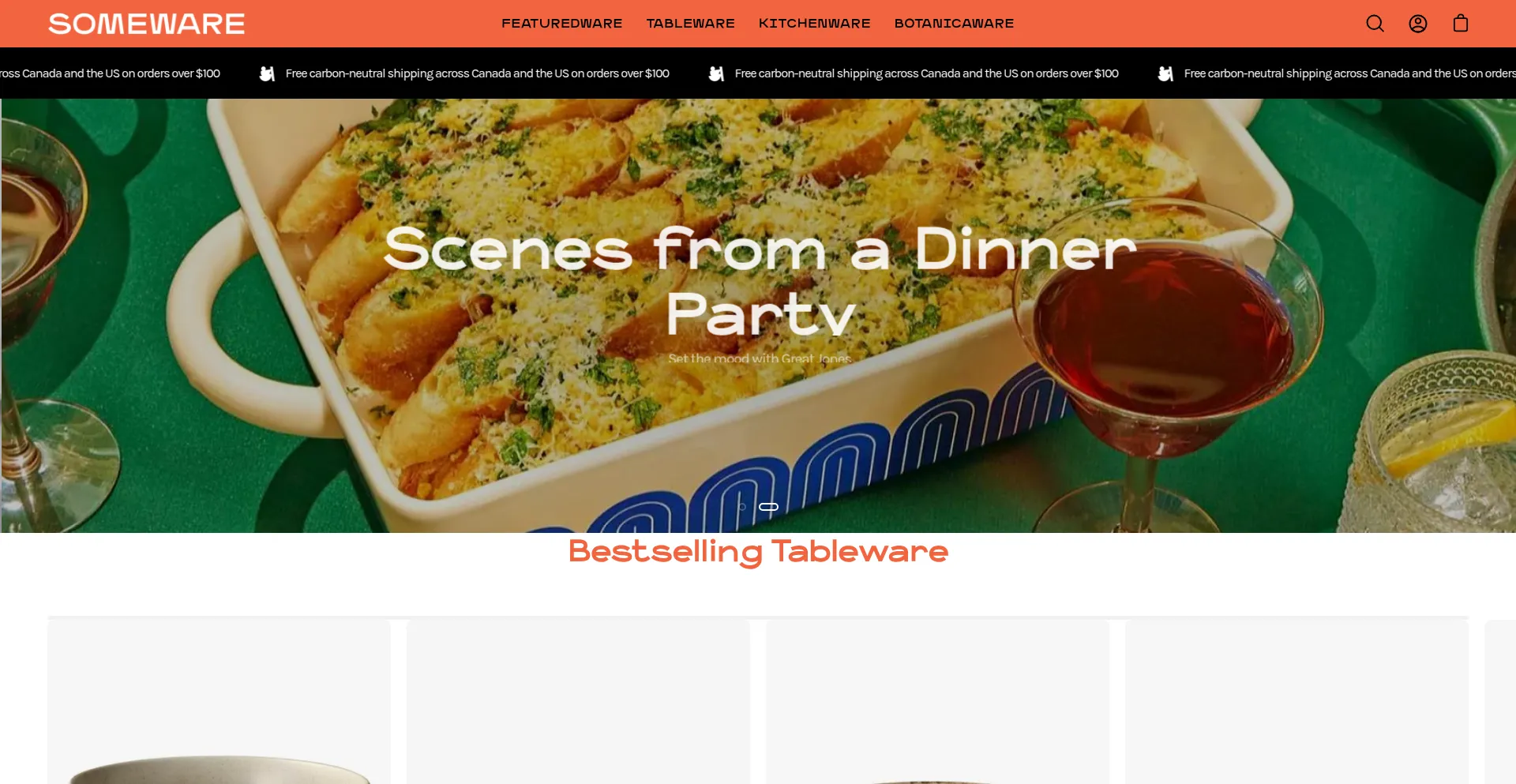Open the second bestselling product card
This screenshot has width=1516, height=784.
(578, 702)
